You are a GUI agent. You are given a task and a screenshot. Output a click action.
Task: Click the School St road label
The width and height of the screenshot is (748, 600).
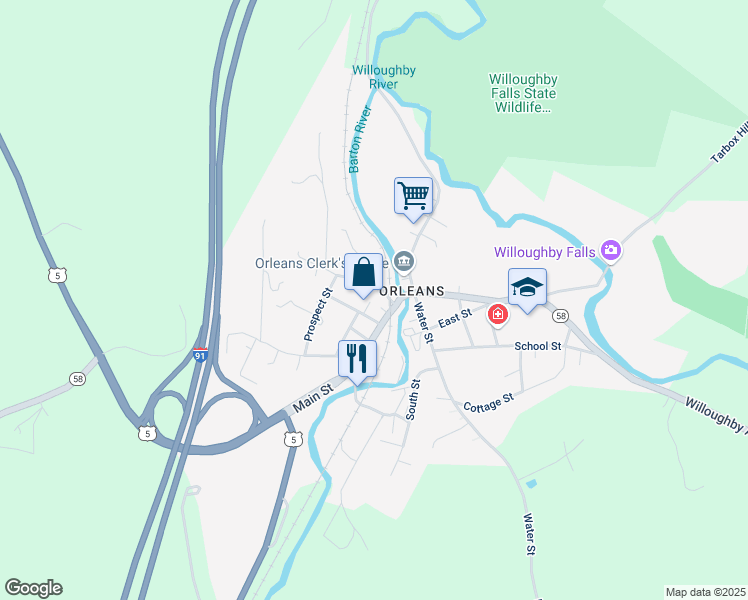pyautogui.click(x=538, y=346)
